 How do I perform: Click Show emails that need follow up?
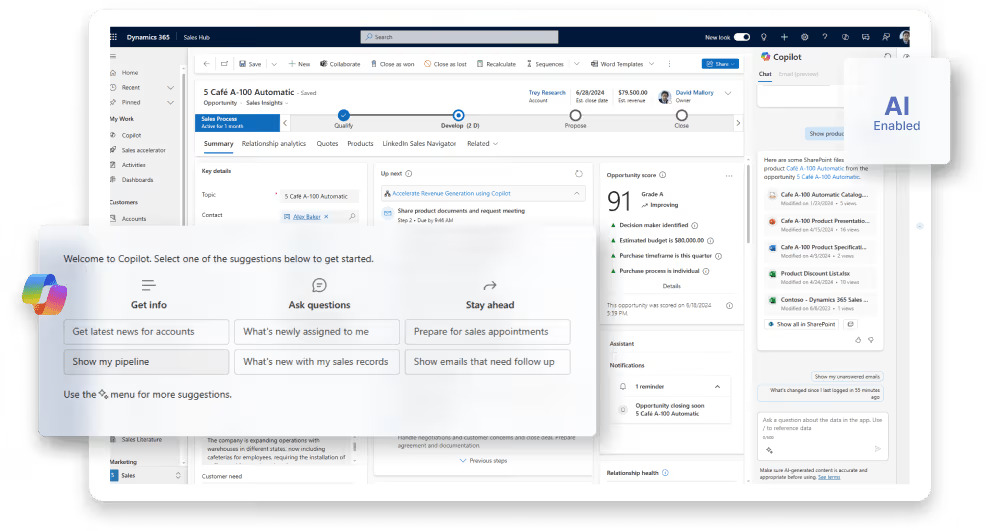pyautogui.click(x=487, y=362)
